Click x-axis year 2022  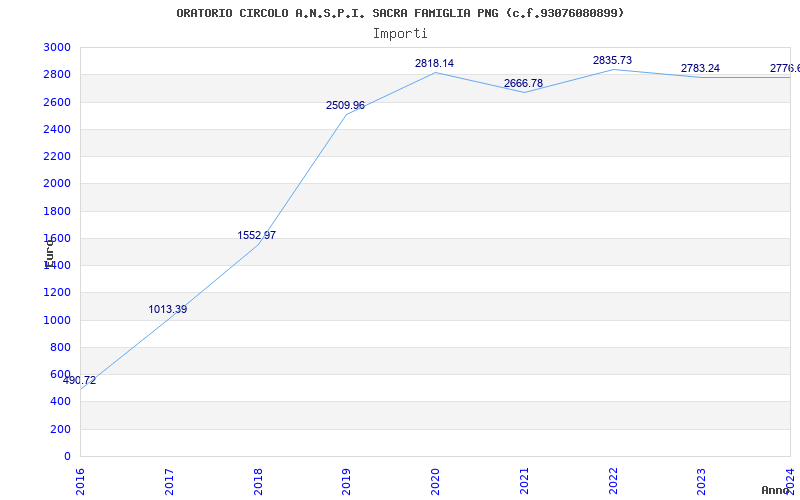point(613,482)
